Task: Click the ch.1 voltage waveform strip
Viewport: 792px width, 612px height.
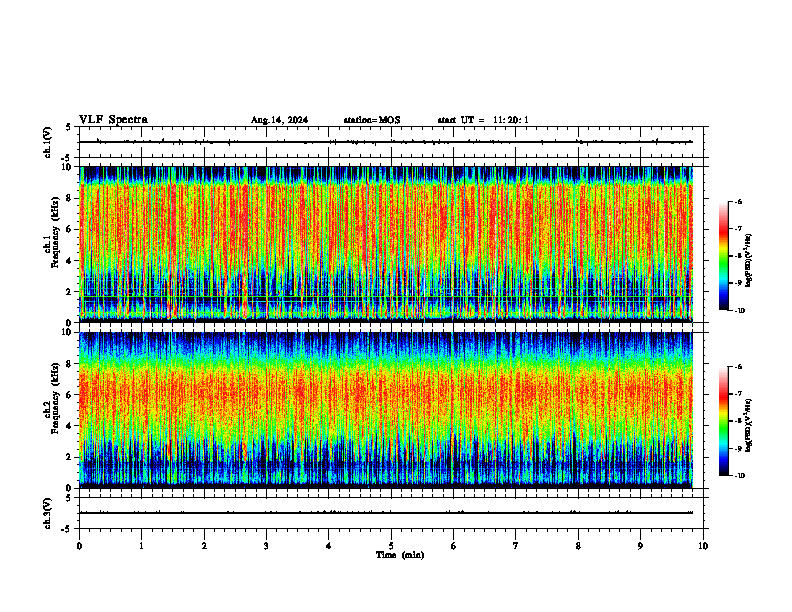Action: [391, 142]
